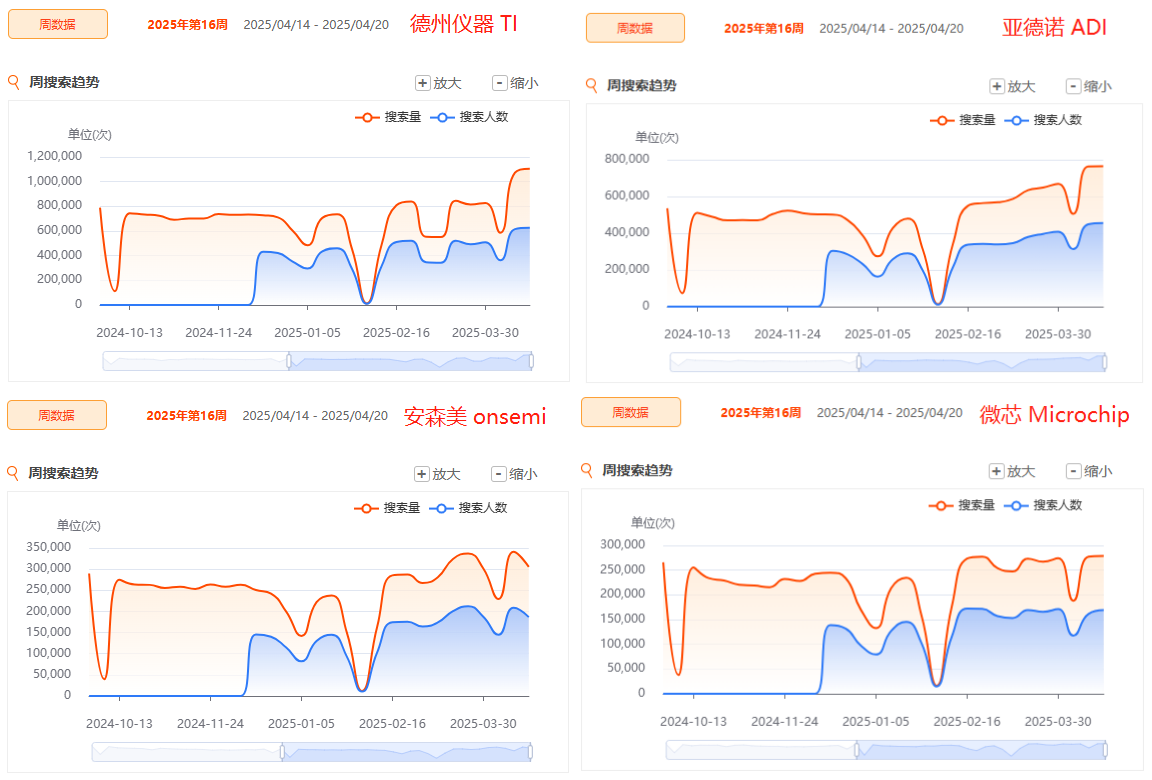Click the 周搜索趋势 heading in the Microchip panel

tap(638, 470)
